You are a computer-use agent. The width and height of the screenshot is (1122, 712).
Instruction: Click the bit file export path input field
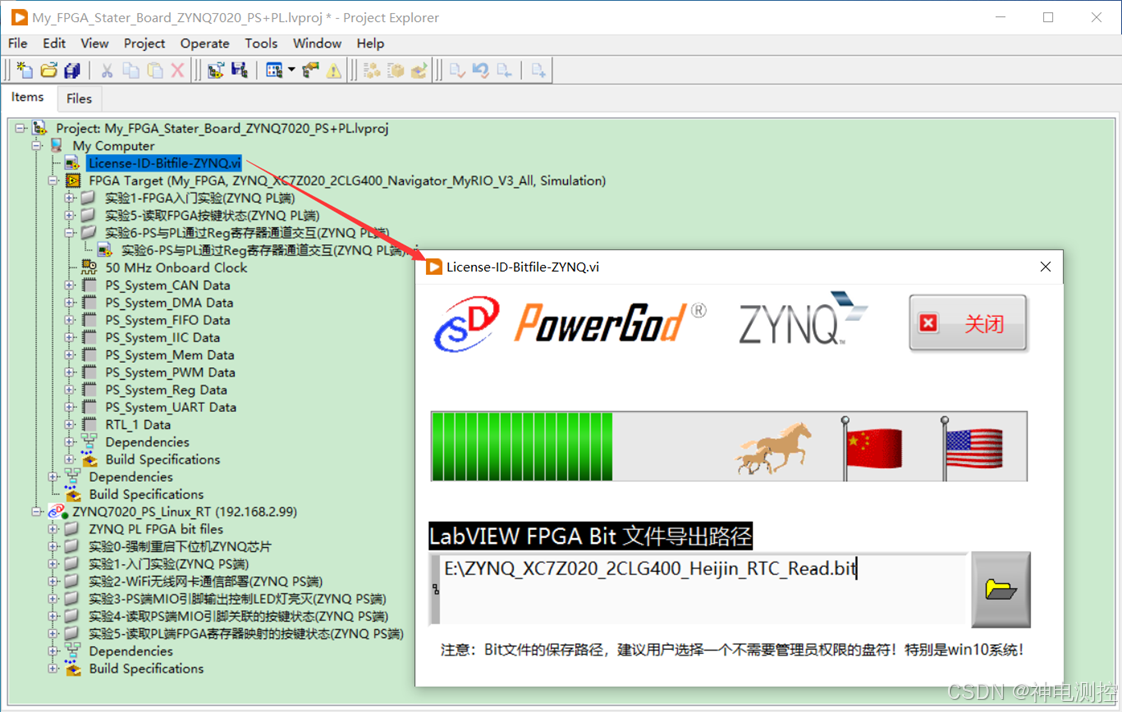[x=703, y=590]
